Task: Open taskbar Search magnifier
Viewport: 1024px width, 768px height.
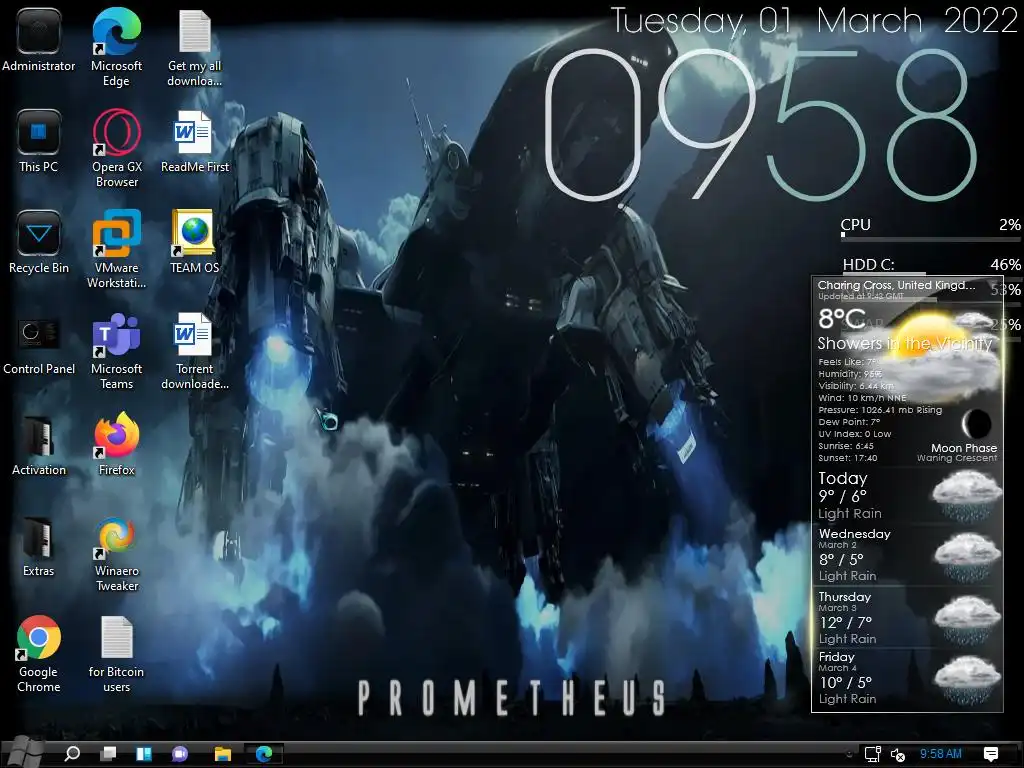Action: tap(72, 754)
